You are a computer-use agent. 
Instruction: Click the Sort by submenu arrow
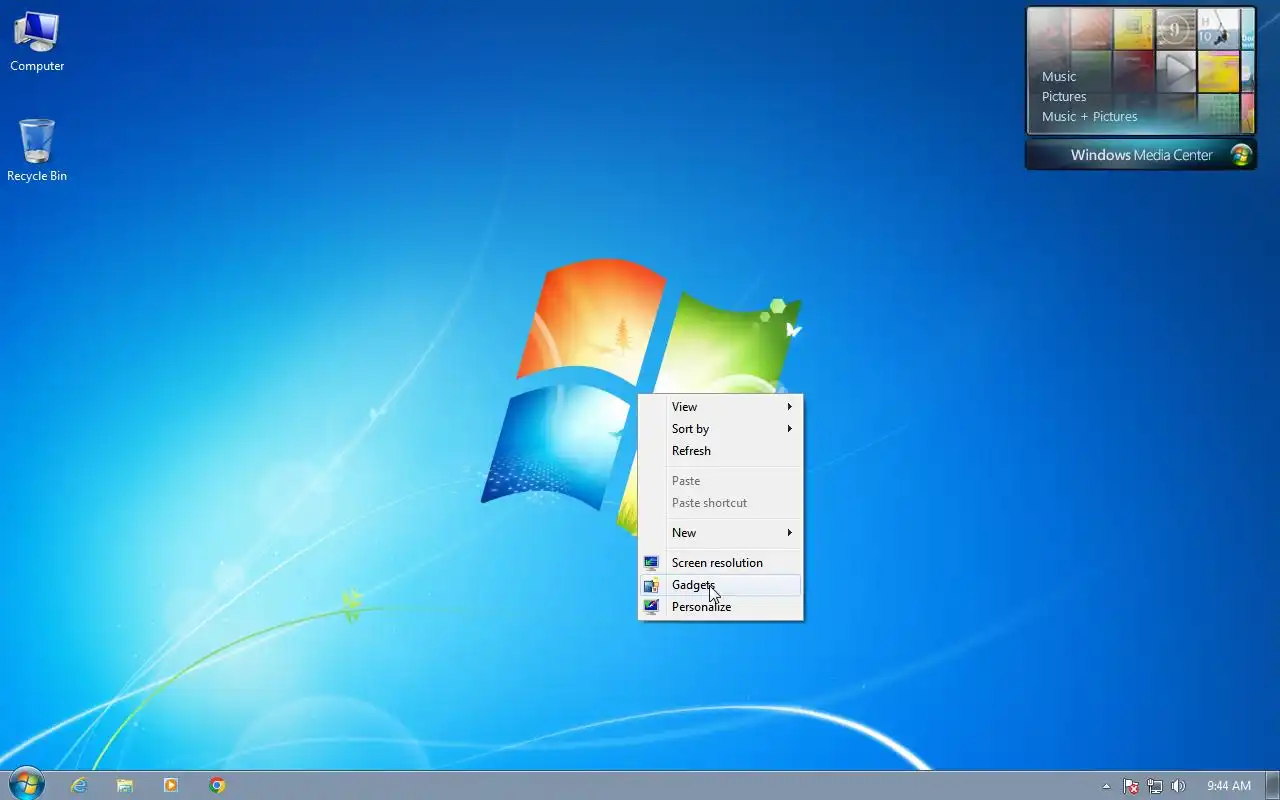click(790, 429)
